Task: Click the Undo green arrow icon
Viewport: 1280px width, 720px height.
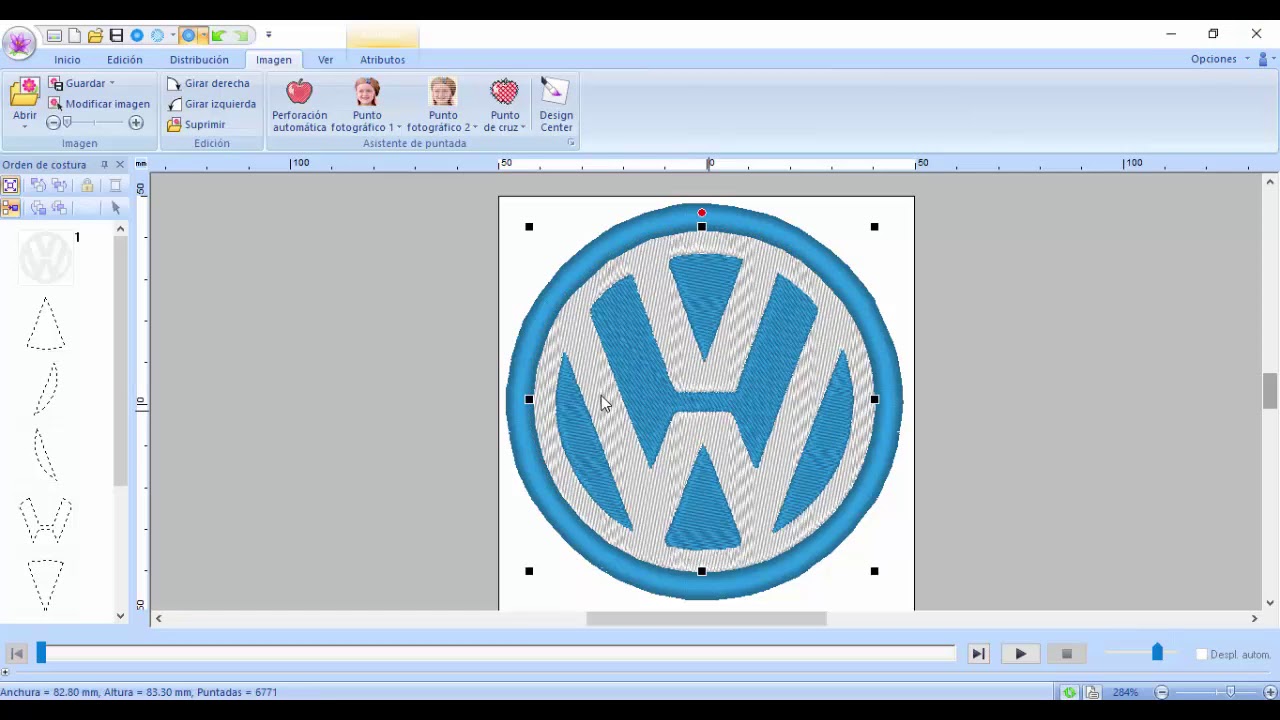Action: (219, 36)
